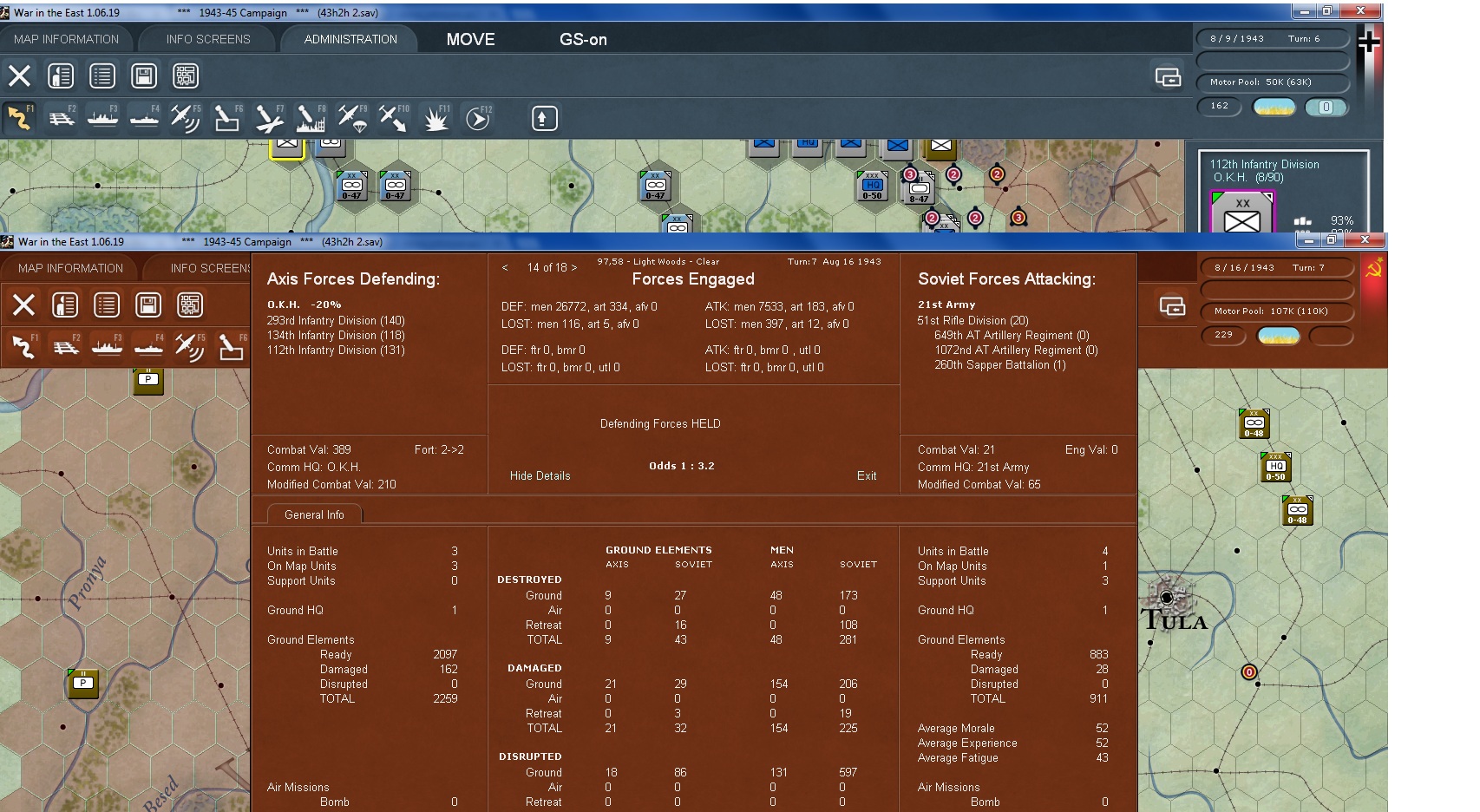Select the General Info tab in the battle report
The height and width of the screenshot is (812, 1480).
point(314,514)
